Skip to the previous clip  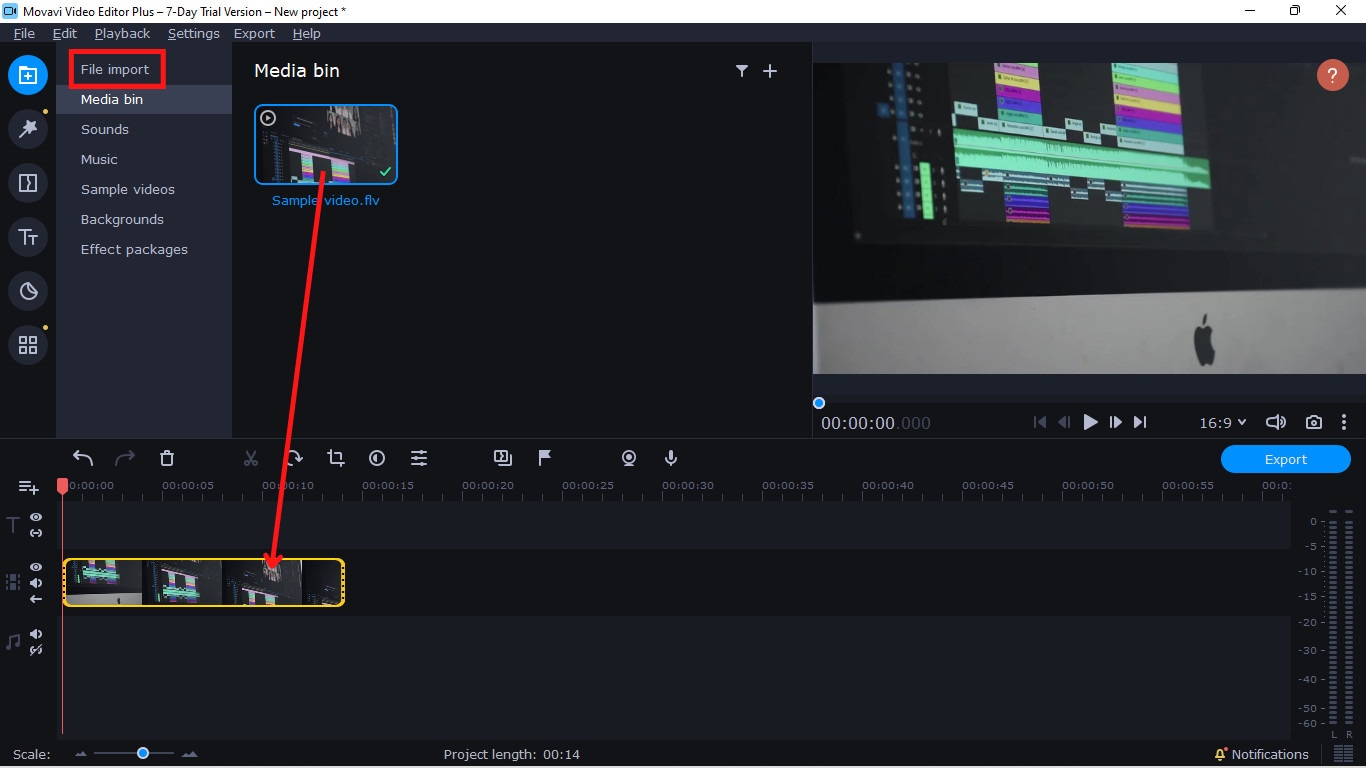(1040, 422)
